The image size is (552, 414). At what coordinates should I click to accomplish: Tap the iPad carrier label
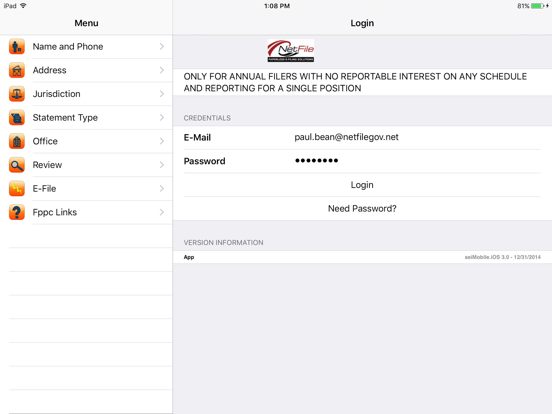(x=10, y=6)
